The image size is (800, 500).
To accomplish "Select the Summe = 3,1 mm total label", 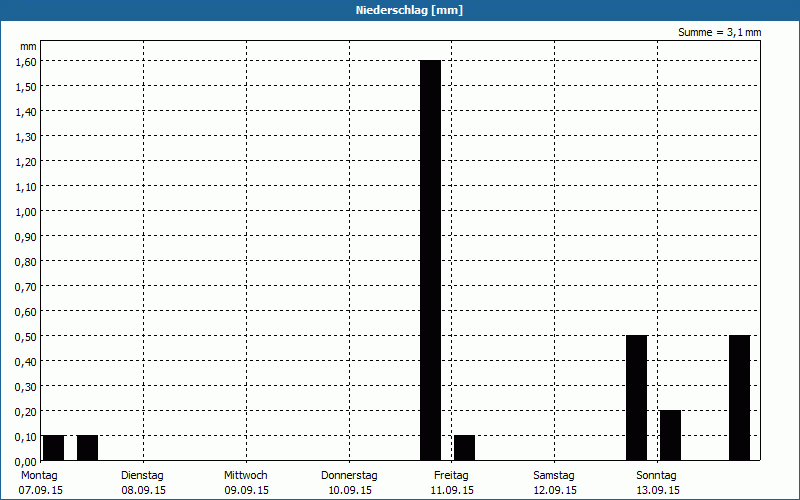I will pyautogui.click(x=719, y=32).
